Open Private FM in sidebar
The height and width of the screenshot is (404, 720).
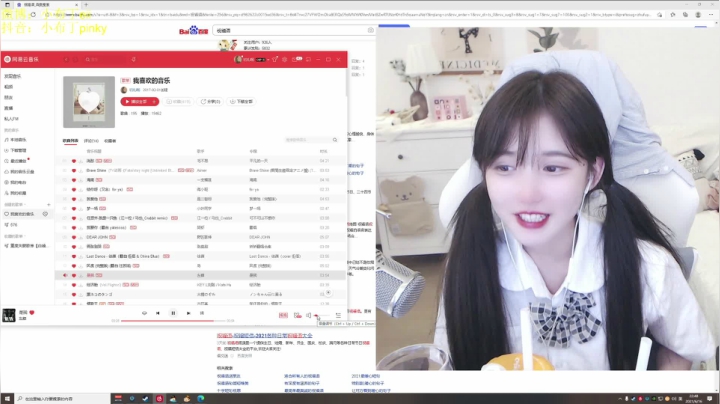coord(11,119)
